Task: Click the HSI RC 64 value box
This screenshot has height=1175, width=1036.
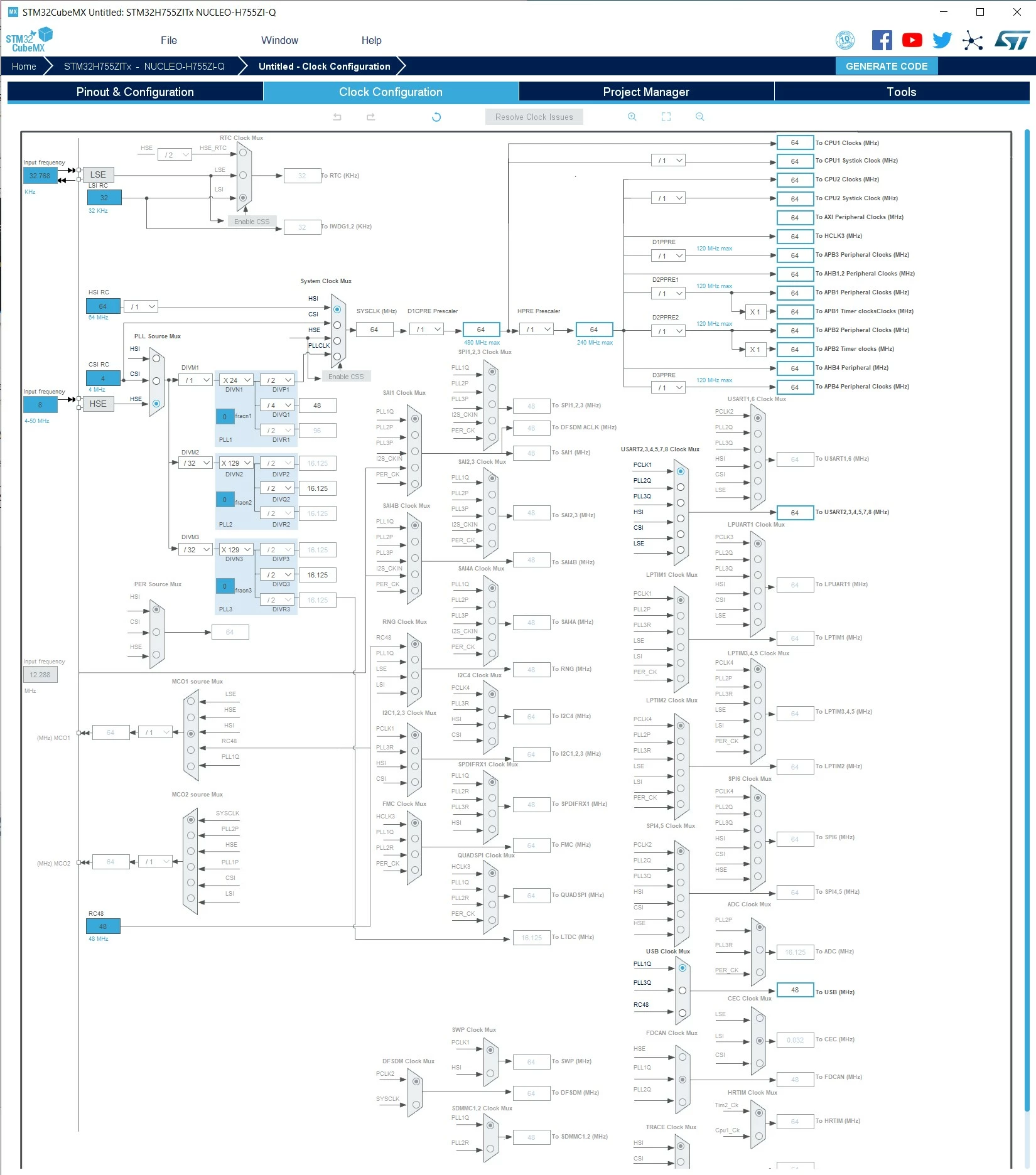Action: click(103, 306)
